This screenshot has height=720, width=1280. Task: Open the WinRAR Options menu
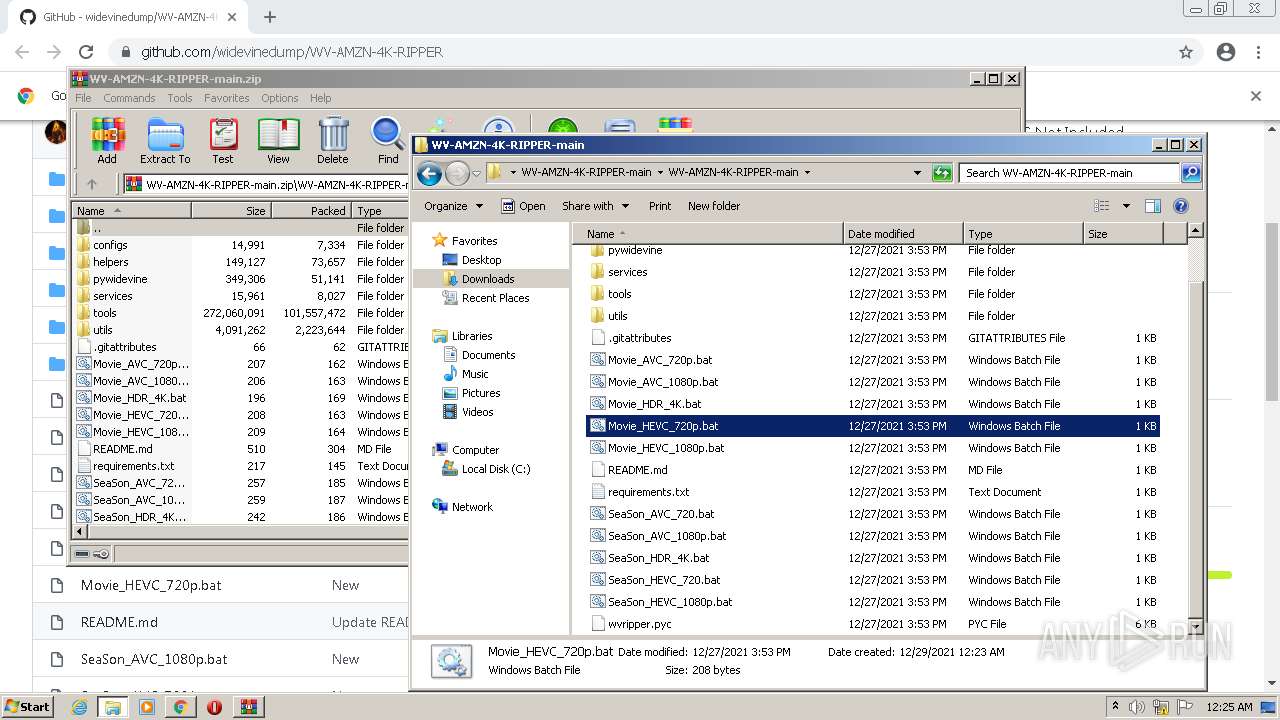tap(280, 98)
